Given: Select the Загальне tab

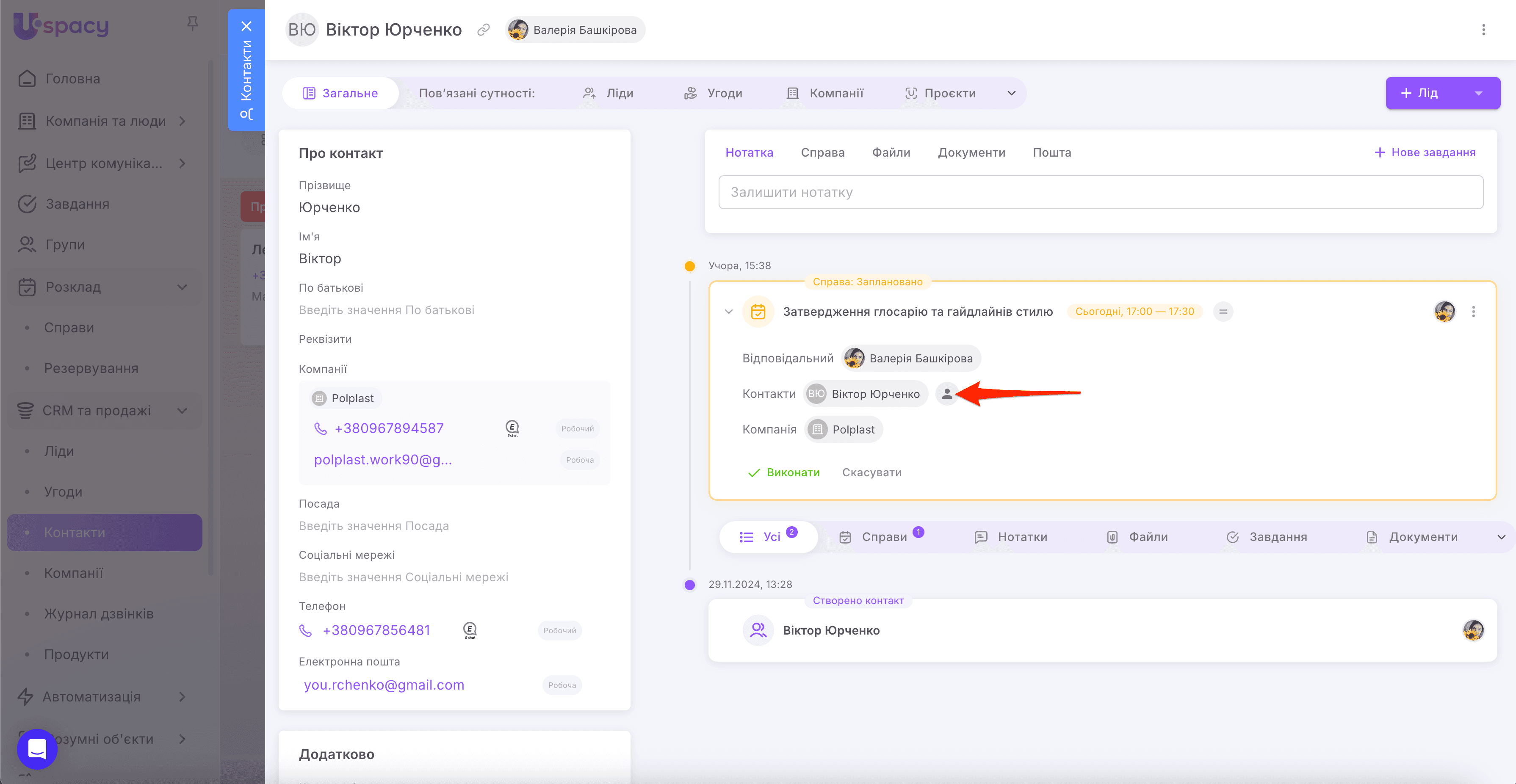Looking at the screenshot, I should 340,93.
